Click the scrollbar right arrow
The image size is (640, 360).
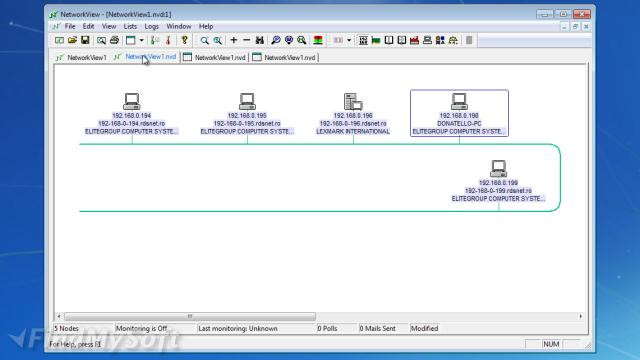coord(581,316)
